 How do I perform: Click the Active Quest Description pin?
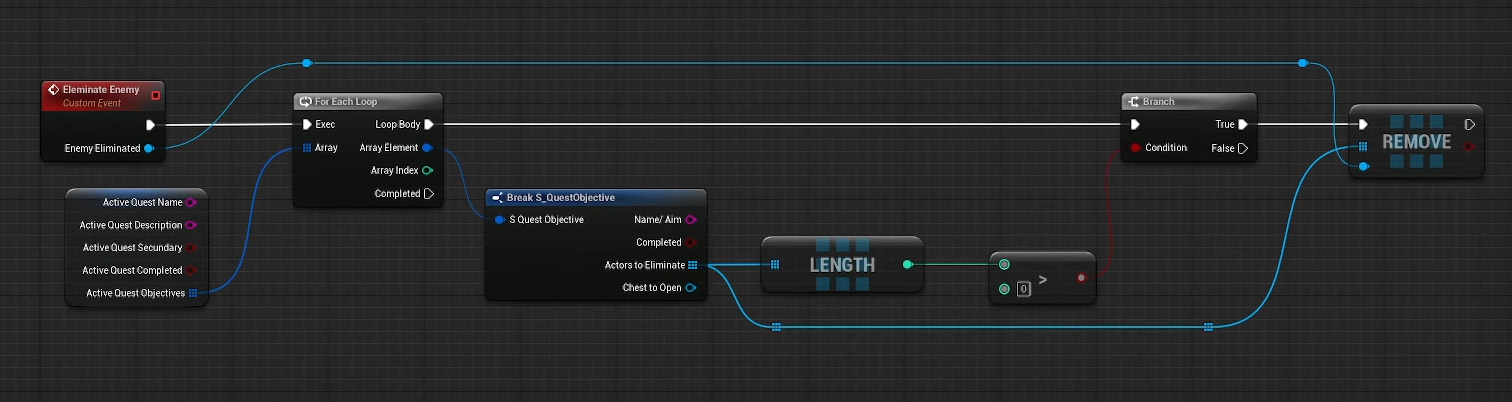[191, 226]
